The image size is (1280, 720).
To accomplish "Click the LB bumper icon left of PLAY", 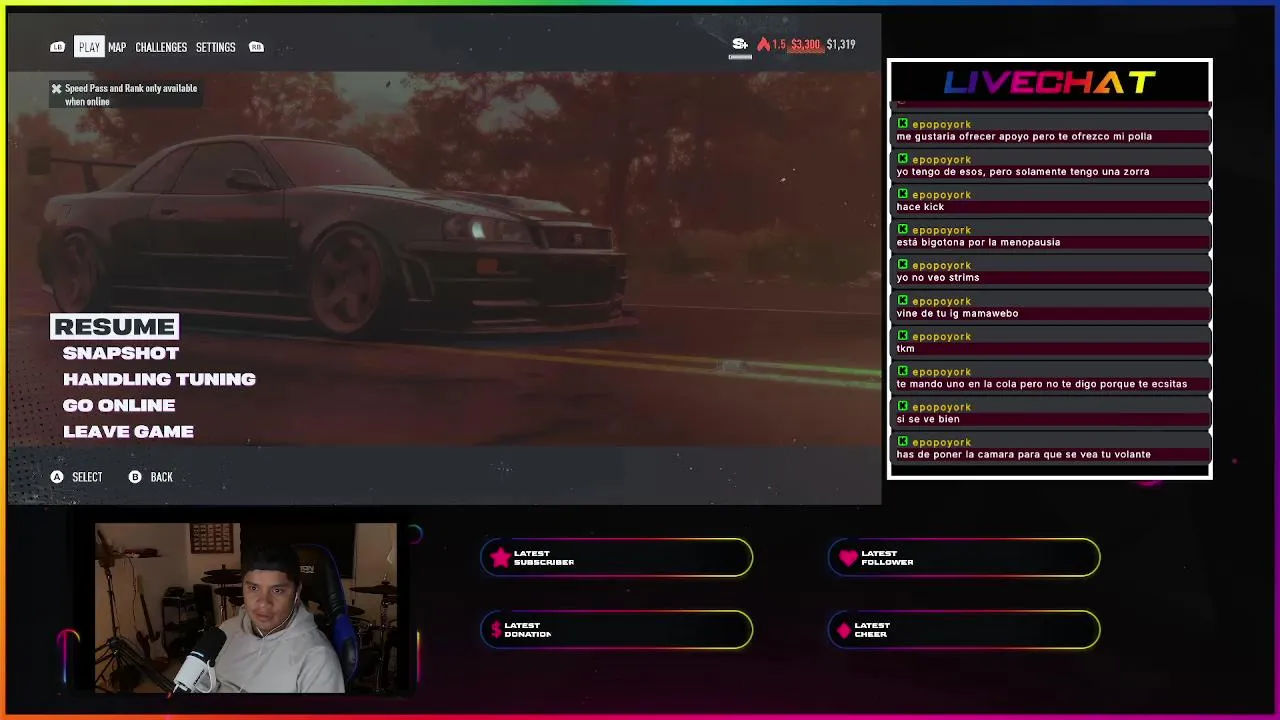I will [x=57, y=47].
